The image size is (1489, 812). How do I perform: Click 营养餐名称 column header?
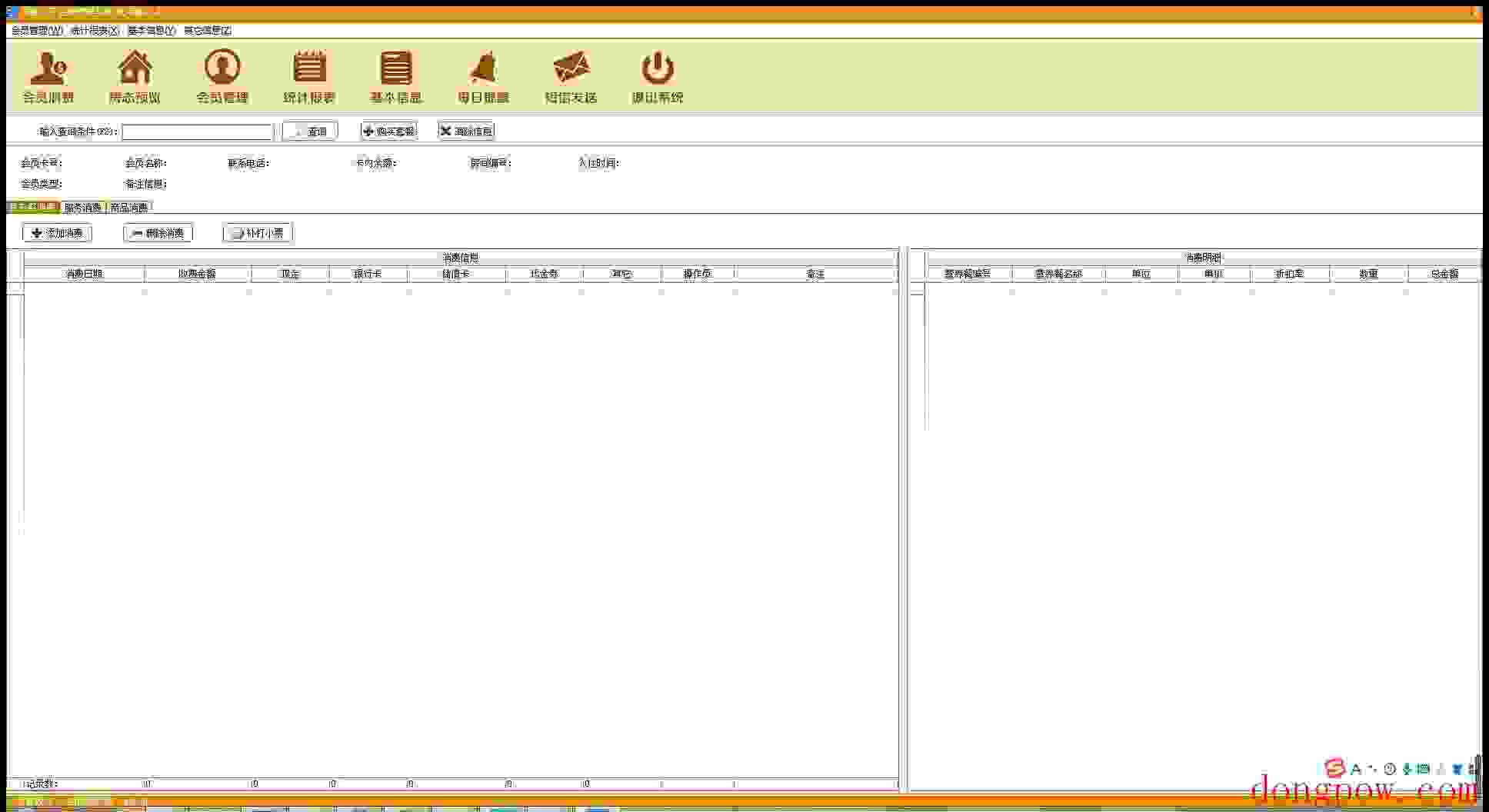pyautogui.click(x=1058, y=274)
